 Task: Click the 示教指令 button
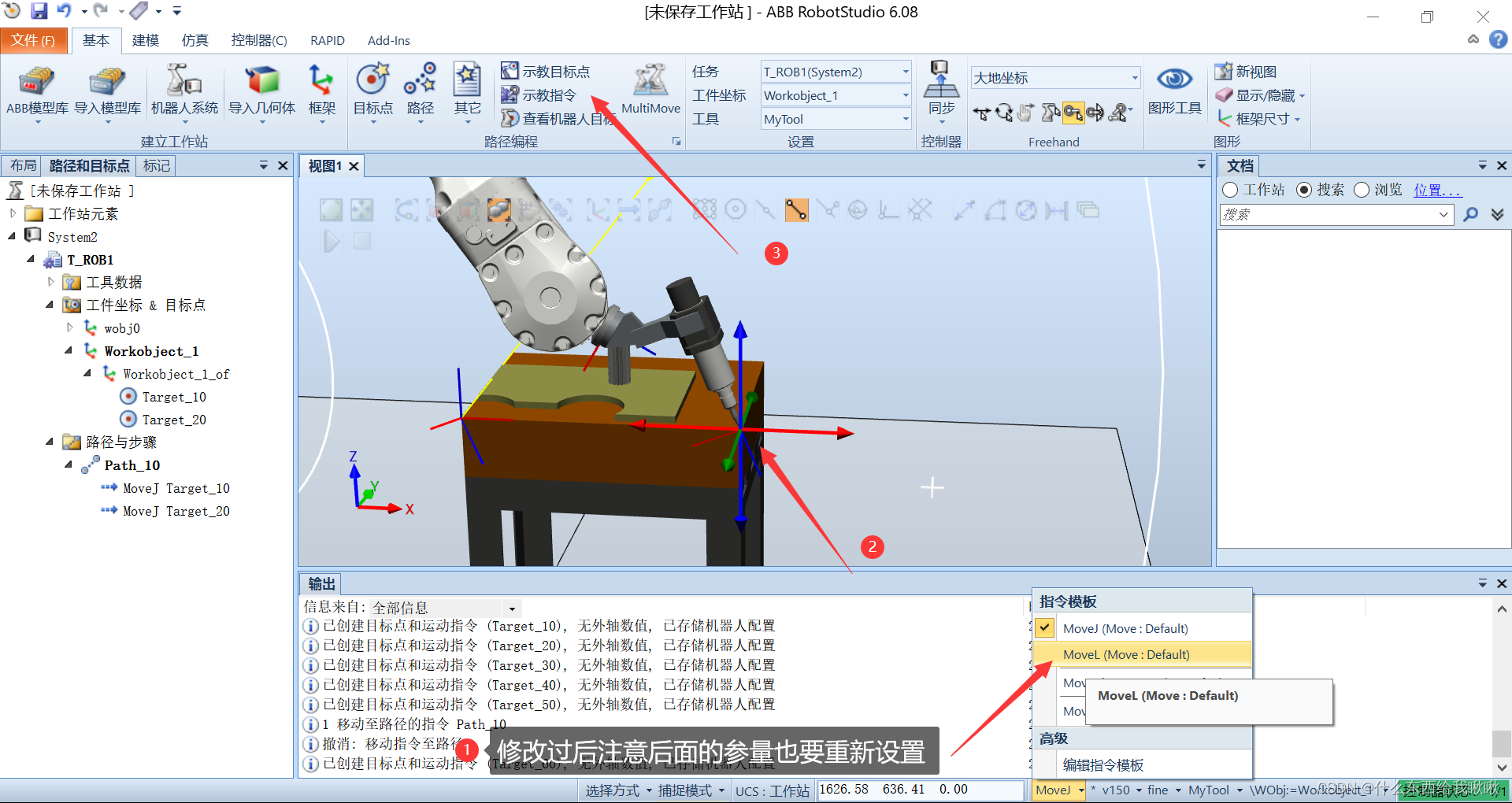539,95
